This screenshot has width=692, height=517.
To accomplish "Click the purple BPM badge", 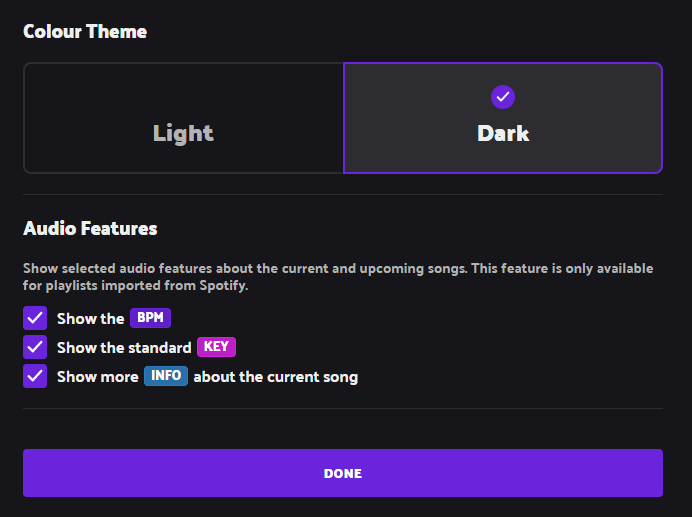I will 150,318.
